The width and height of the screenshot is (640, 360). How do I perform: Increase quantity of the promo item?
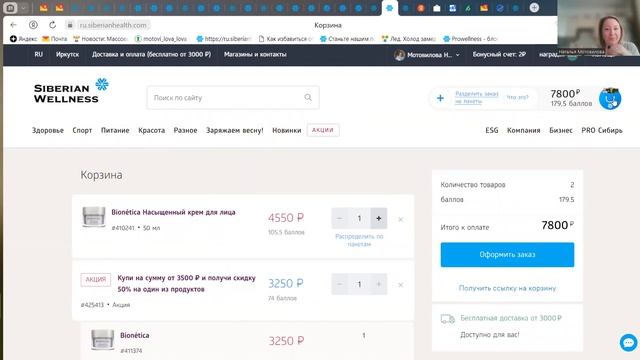(379, 284)
